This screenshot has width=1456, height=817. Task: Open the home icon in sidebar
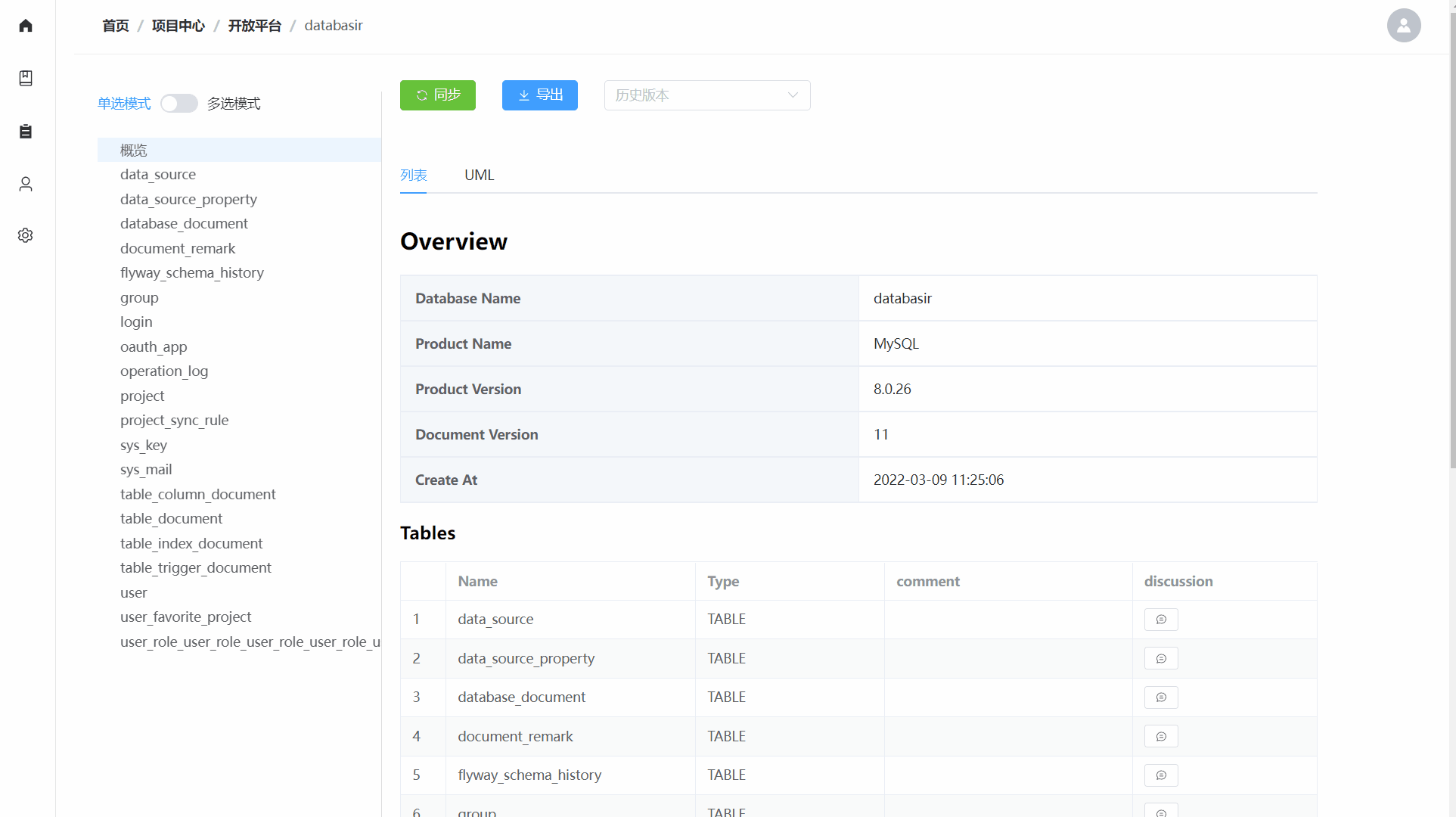click(x=26, y=26)
